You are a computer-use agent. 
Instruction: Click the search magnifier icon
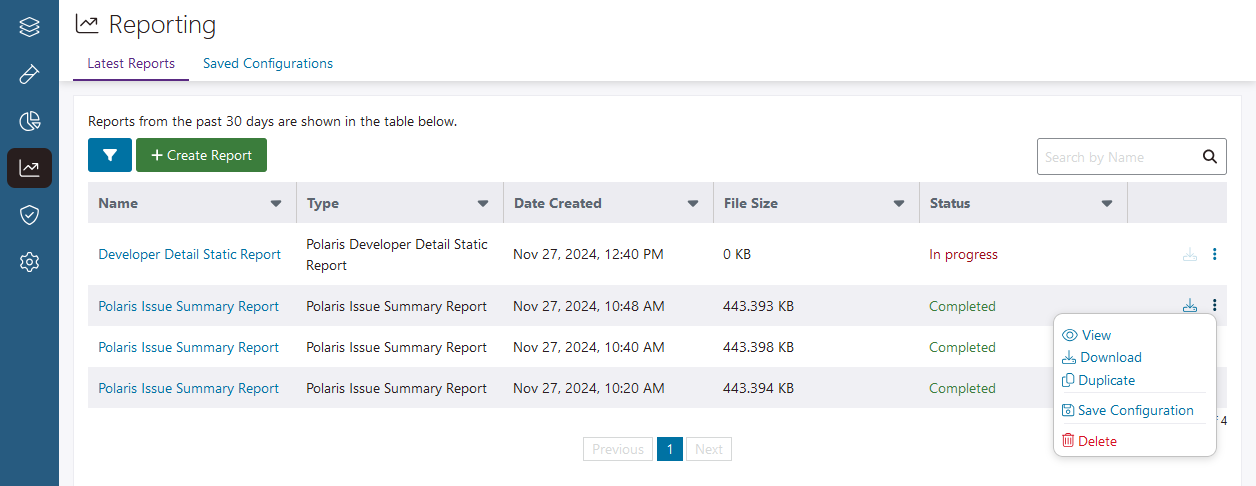point(1209,157)
